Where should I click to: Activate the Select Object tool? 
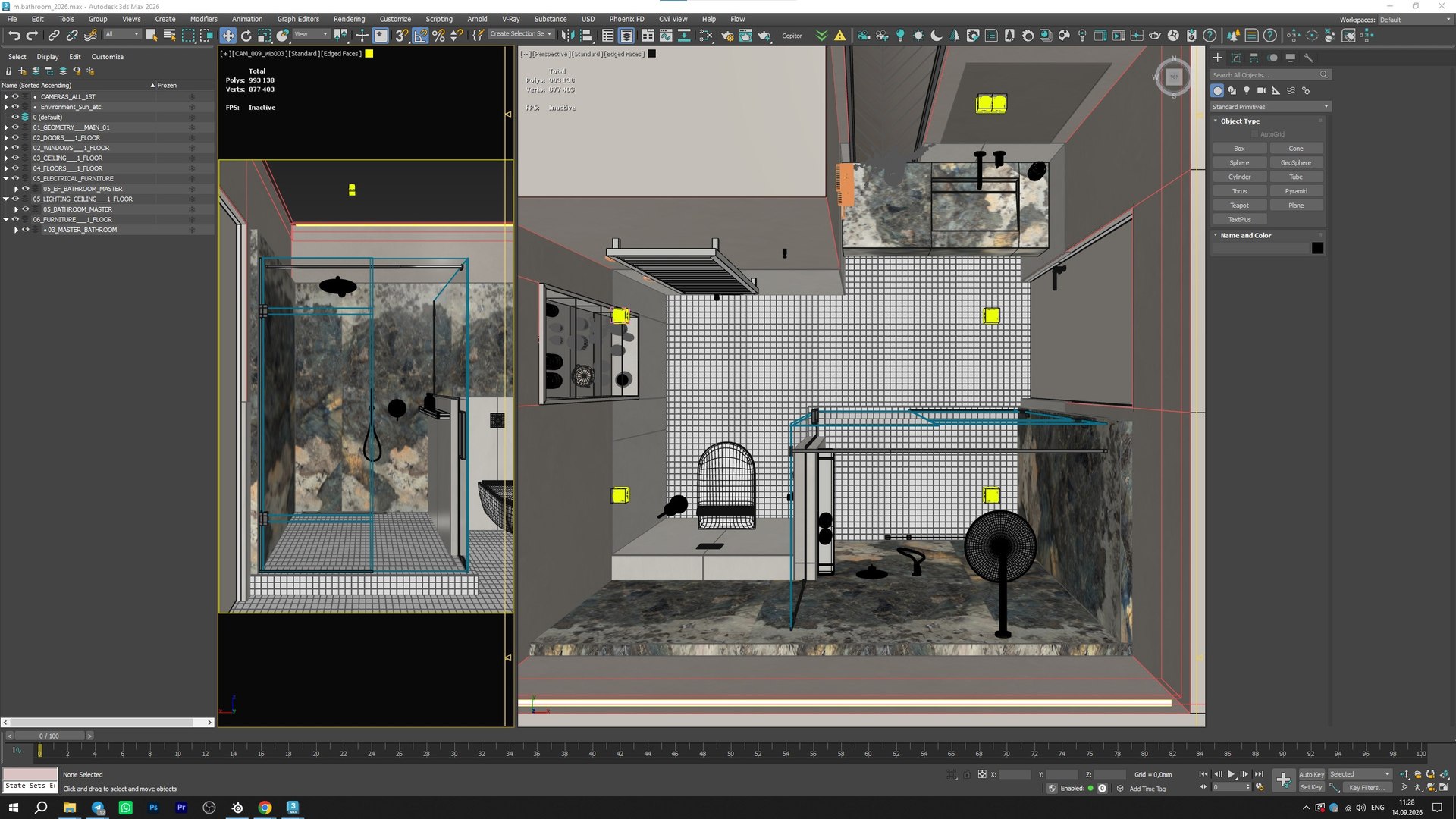pyautogui.click(x=151, y=35)
